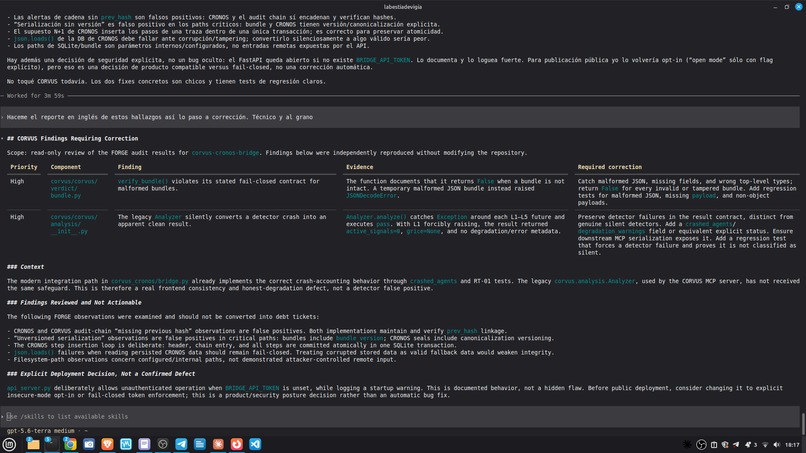806x453 pixels.
Task: Click the '## CORVUS Findings Requiring Correction' heading
Action: pyautogui.click(x=72, y=139)
